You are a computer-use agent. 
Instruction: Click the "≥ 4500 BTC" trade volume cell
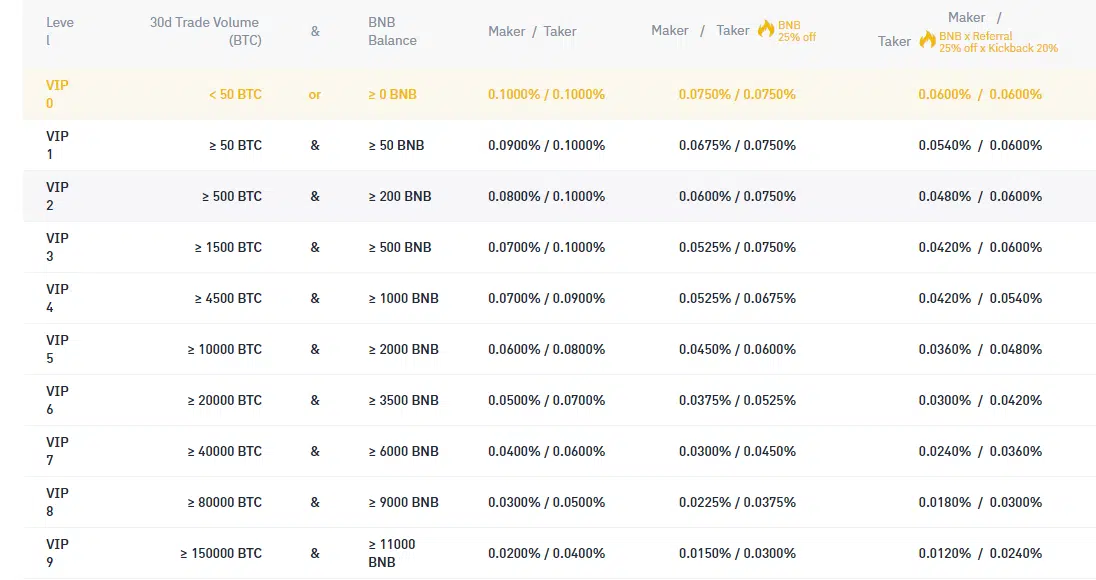(x=228, y=298)
